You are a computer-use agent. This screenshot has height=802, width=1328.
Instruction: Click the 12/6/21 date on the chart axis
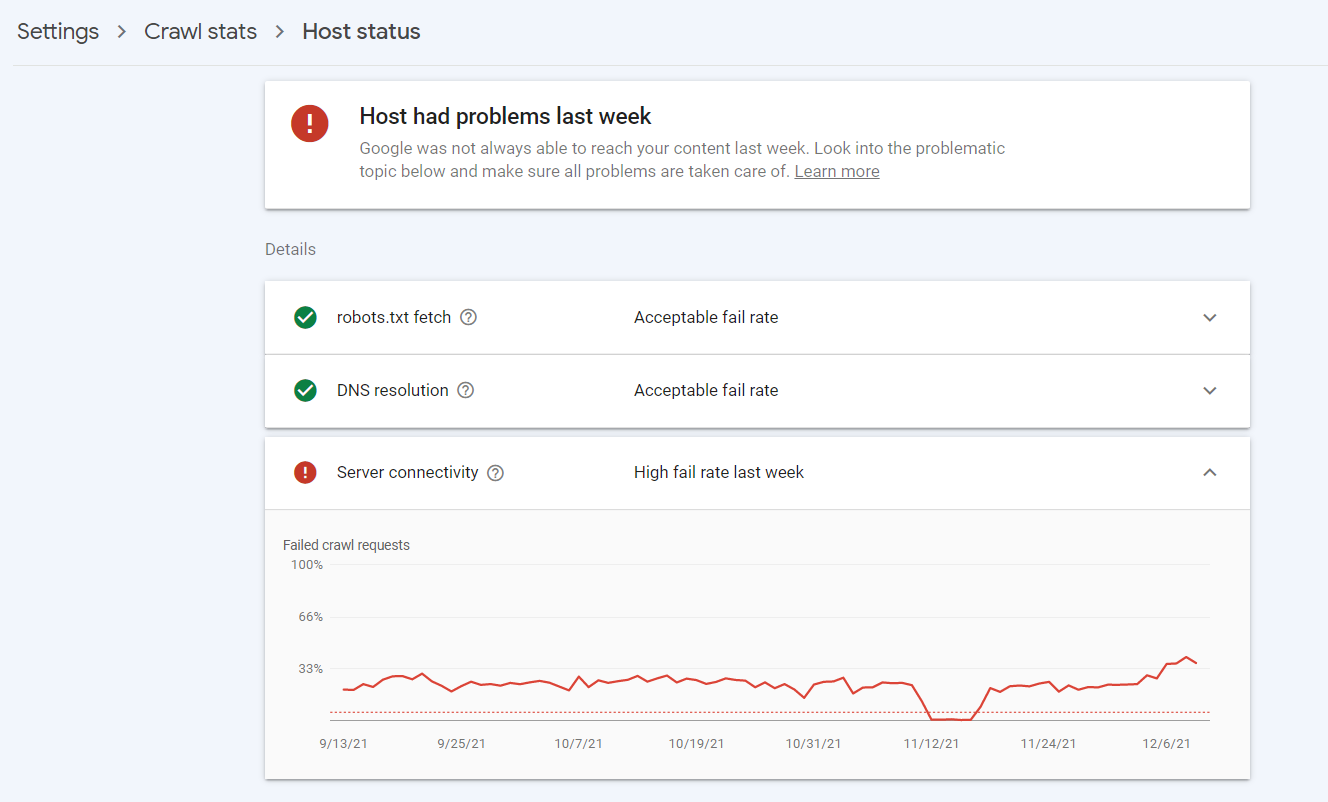click(1167, 744)
